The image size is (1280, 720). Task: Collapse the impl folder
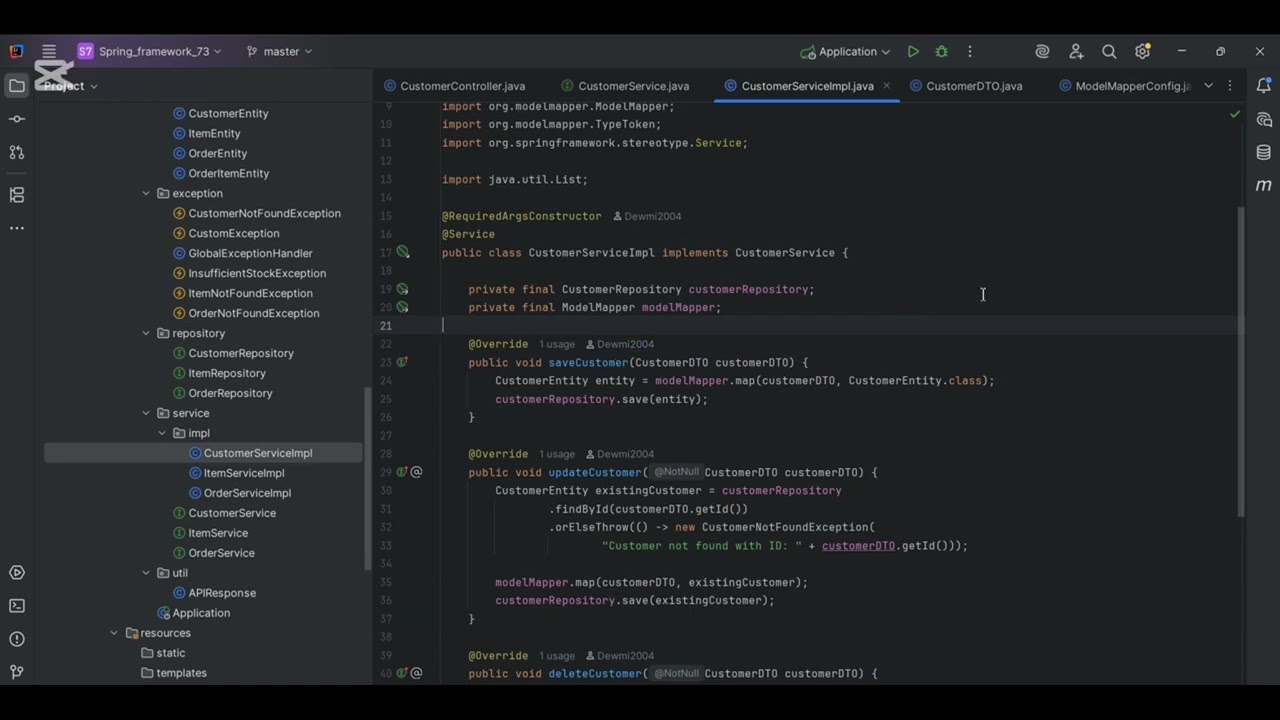(x=162, y=433)
